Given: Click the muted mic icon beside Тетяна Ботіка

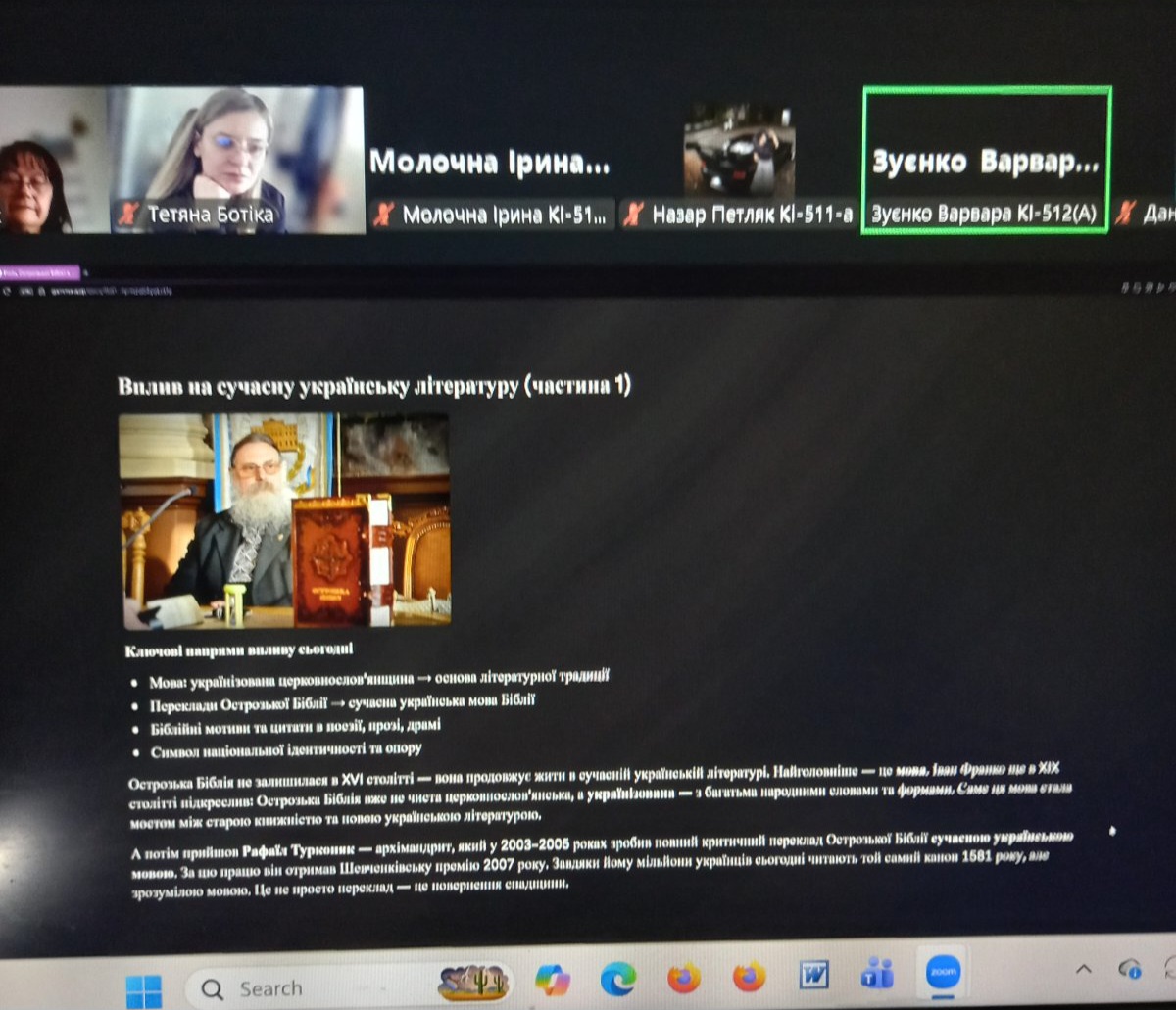Looking at the screenshot, I should pyautogui.click(x=127, y=215).
